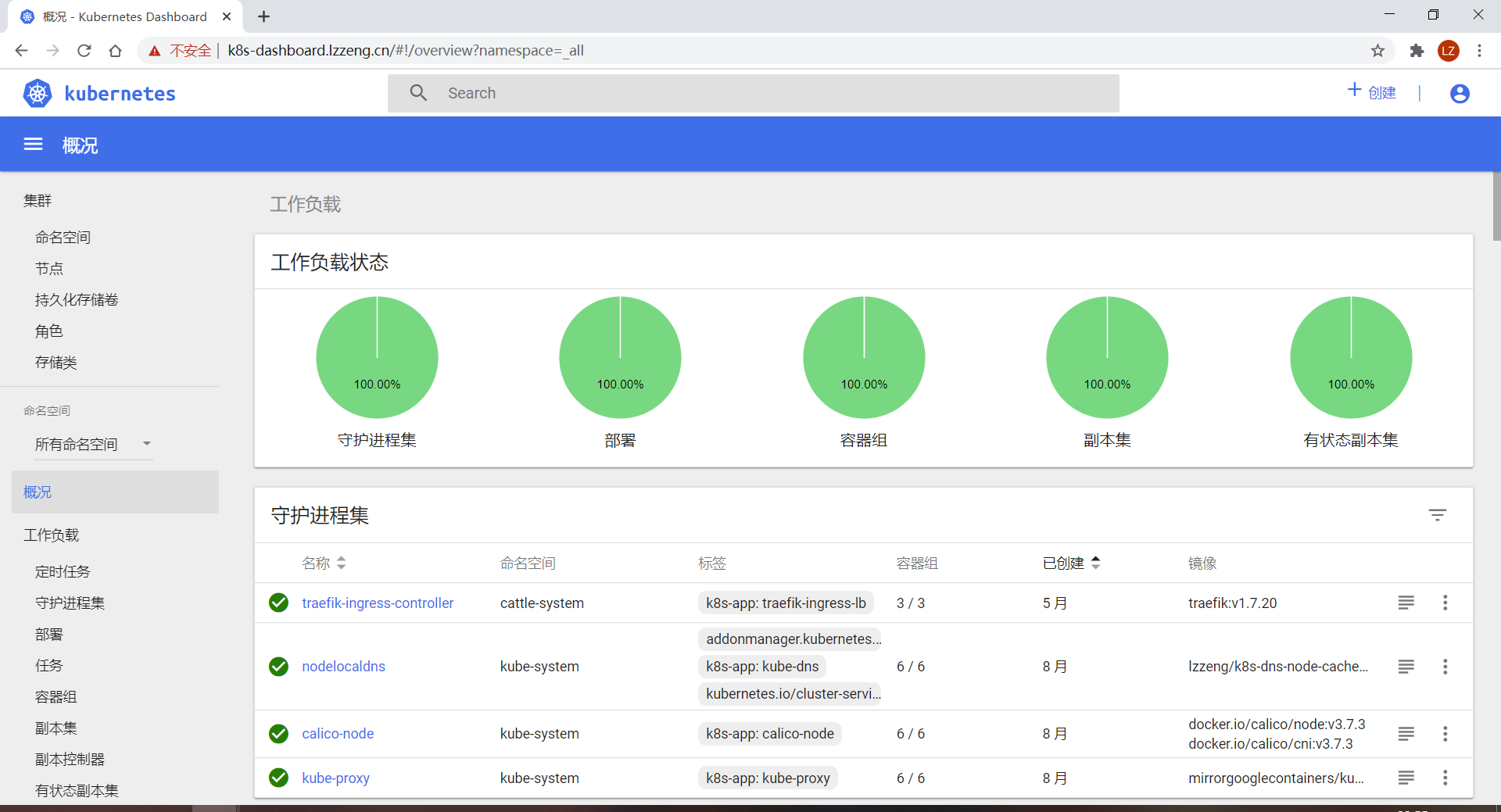Open kube-proxy link

[x=335, y=778]
